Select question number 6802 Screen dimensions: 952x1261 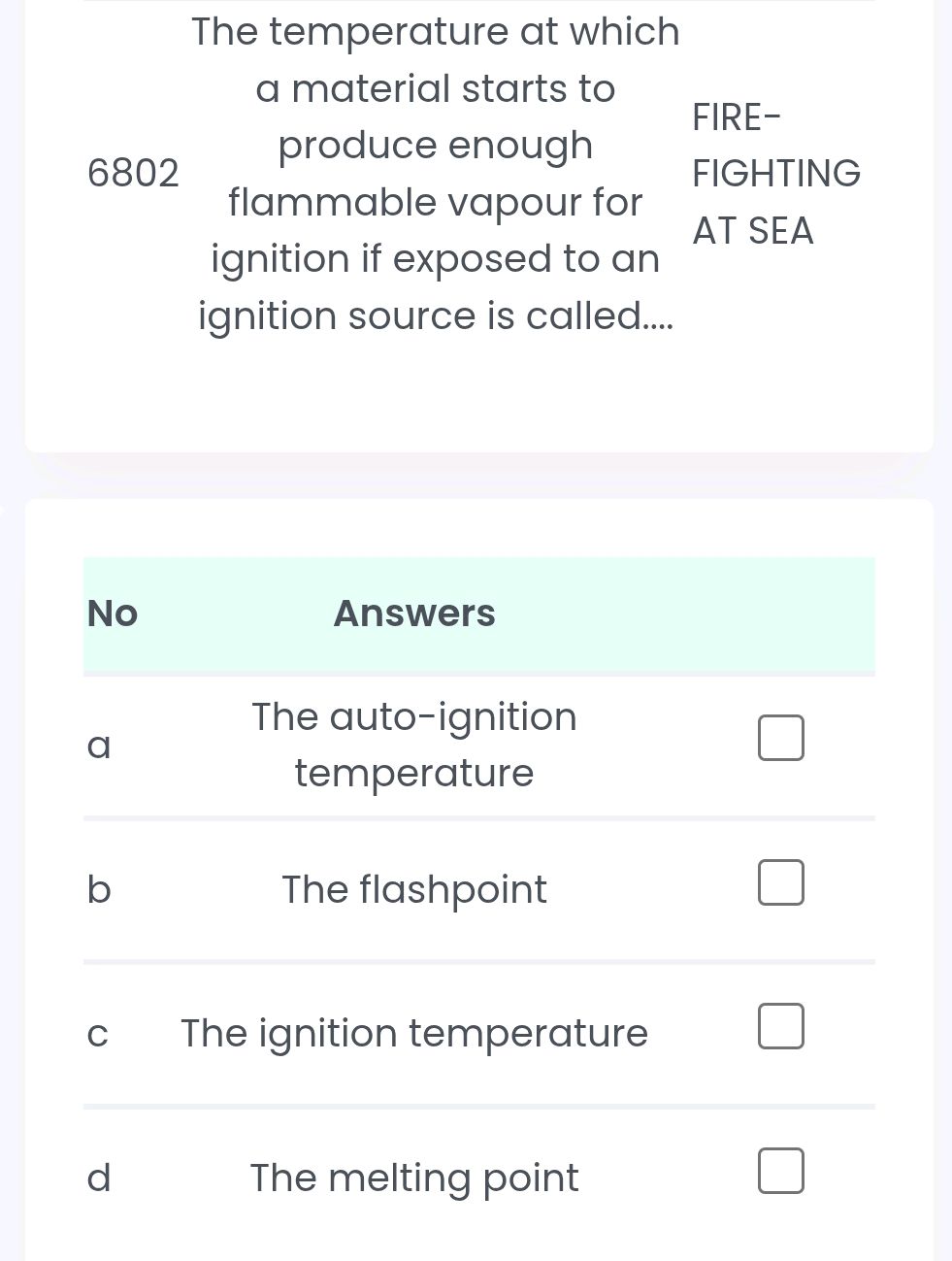133,174
